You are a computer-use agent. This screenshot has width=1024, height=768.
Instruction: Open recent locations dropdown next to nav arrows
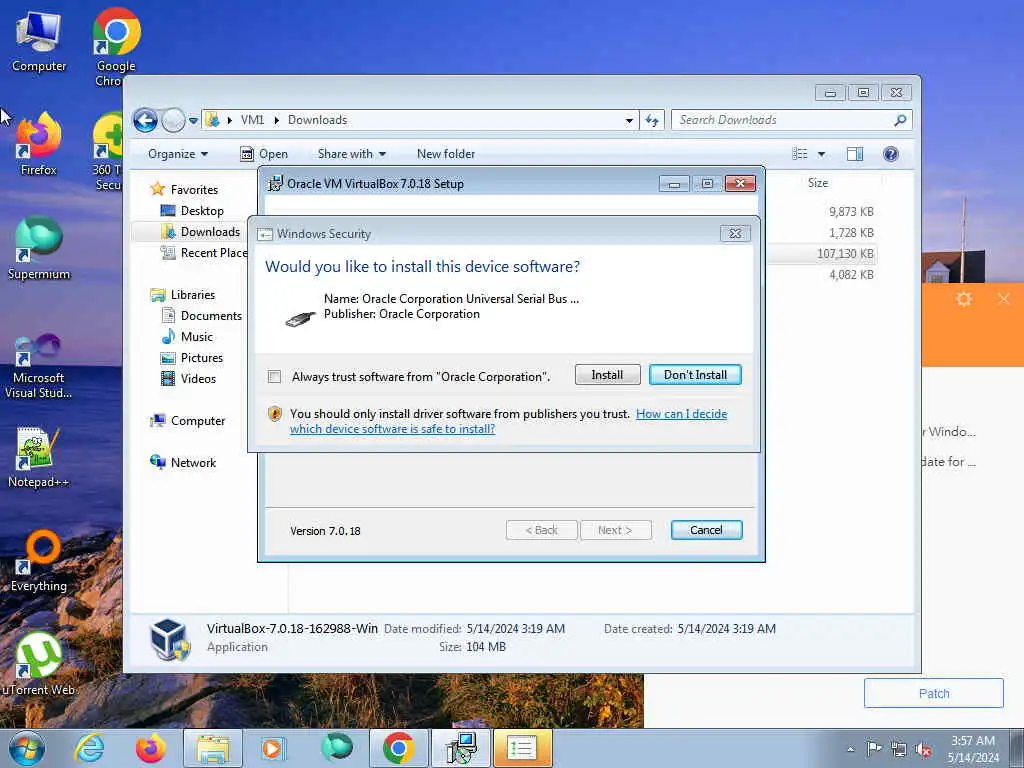[x=193, y=121]
